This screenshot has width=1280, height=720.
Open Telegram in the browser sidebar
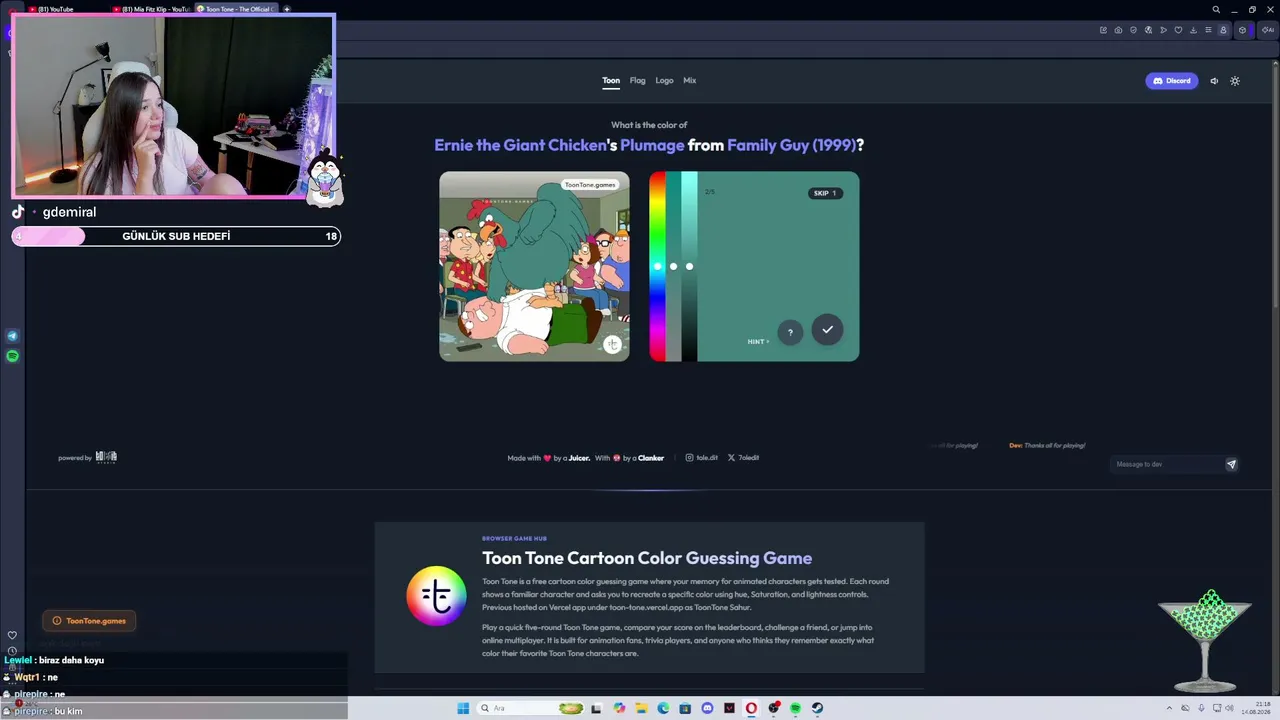tap(12, 336)
